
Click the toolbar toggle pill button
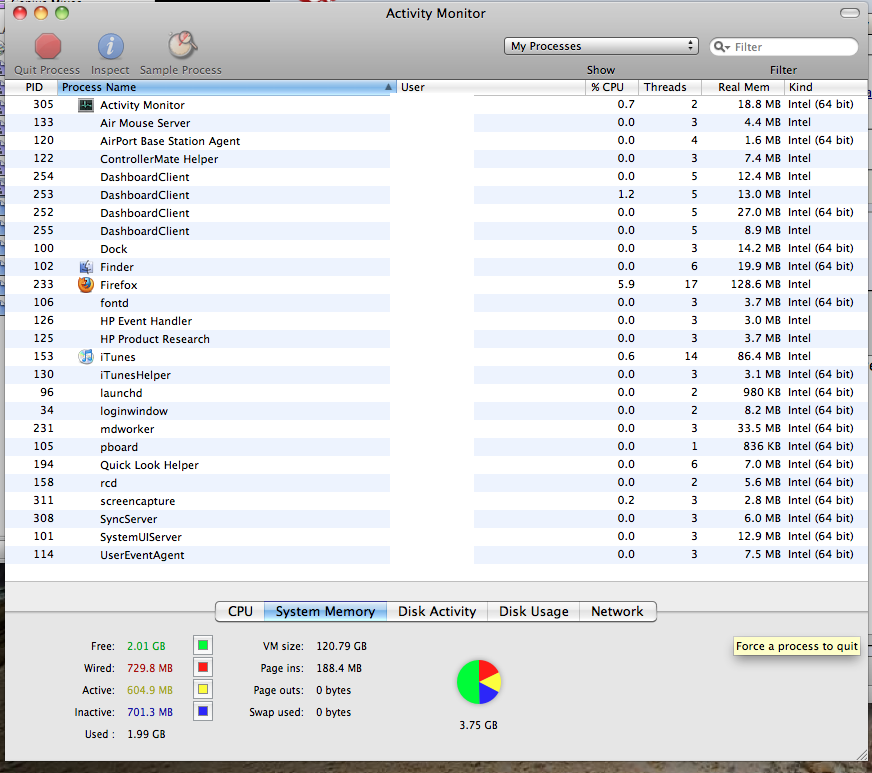(849, 13)
